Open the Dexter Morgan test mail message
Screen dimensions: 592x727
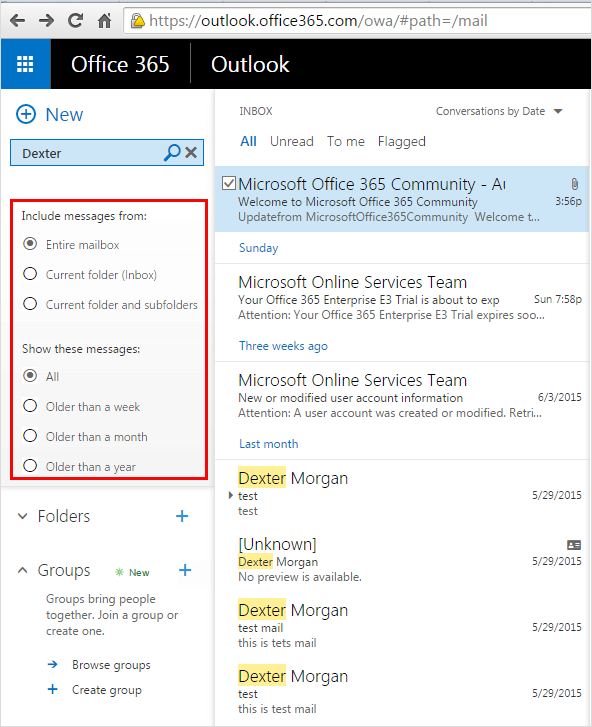[401, 626]
